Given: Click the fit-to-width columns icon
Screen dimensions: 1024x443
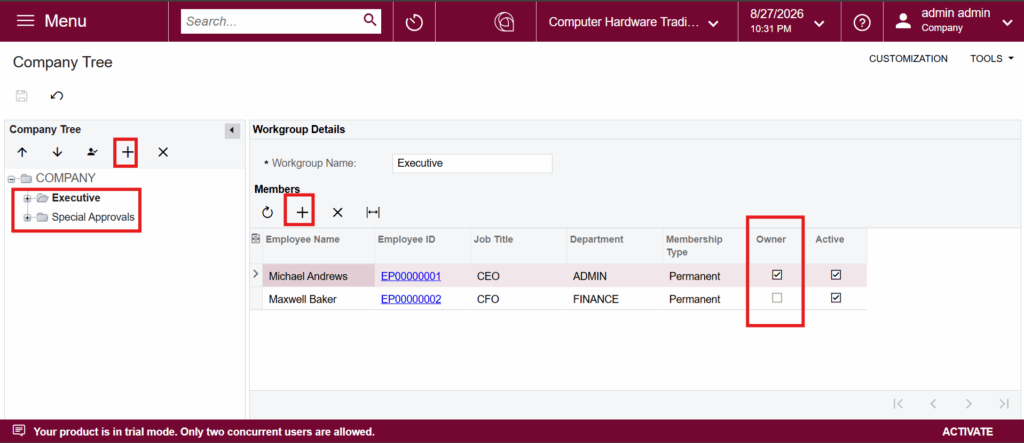Looking at the screenshot, I should [x=373, y=212].
